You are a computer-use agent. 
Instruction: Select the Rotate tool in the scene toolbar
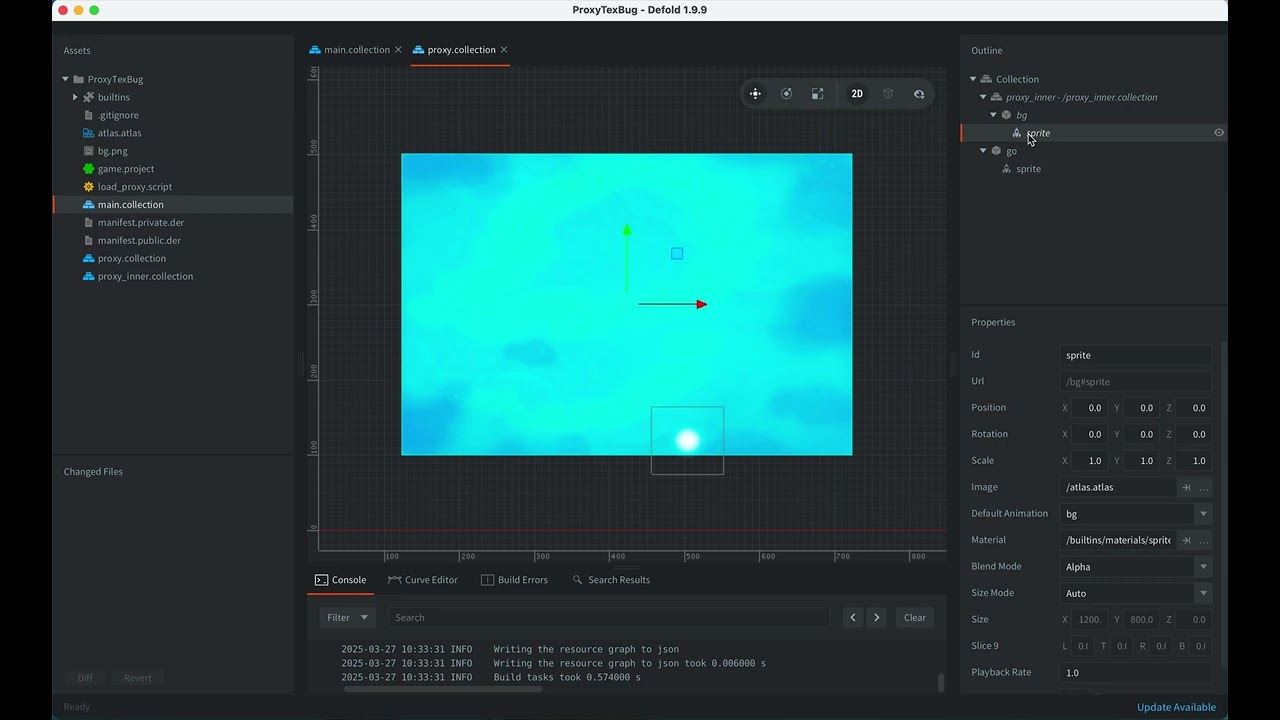coord(787,94)
